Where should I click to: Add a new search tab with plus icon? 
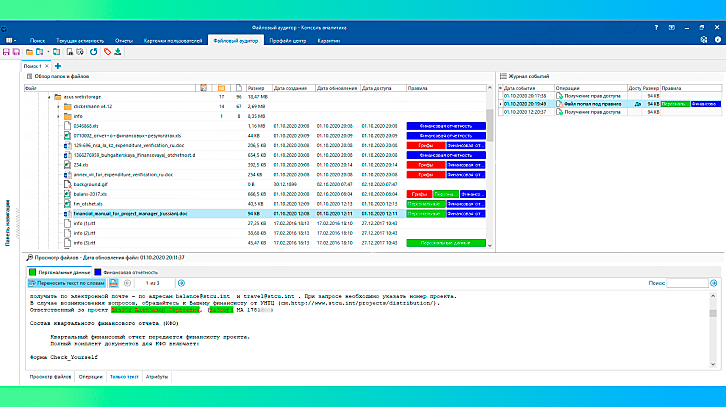58,65
